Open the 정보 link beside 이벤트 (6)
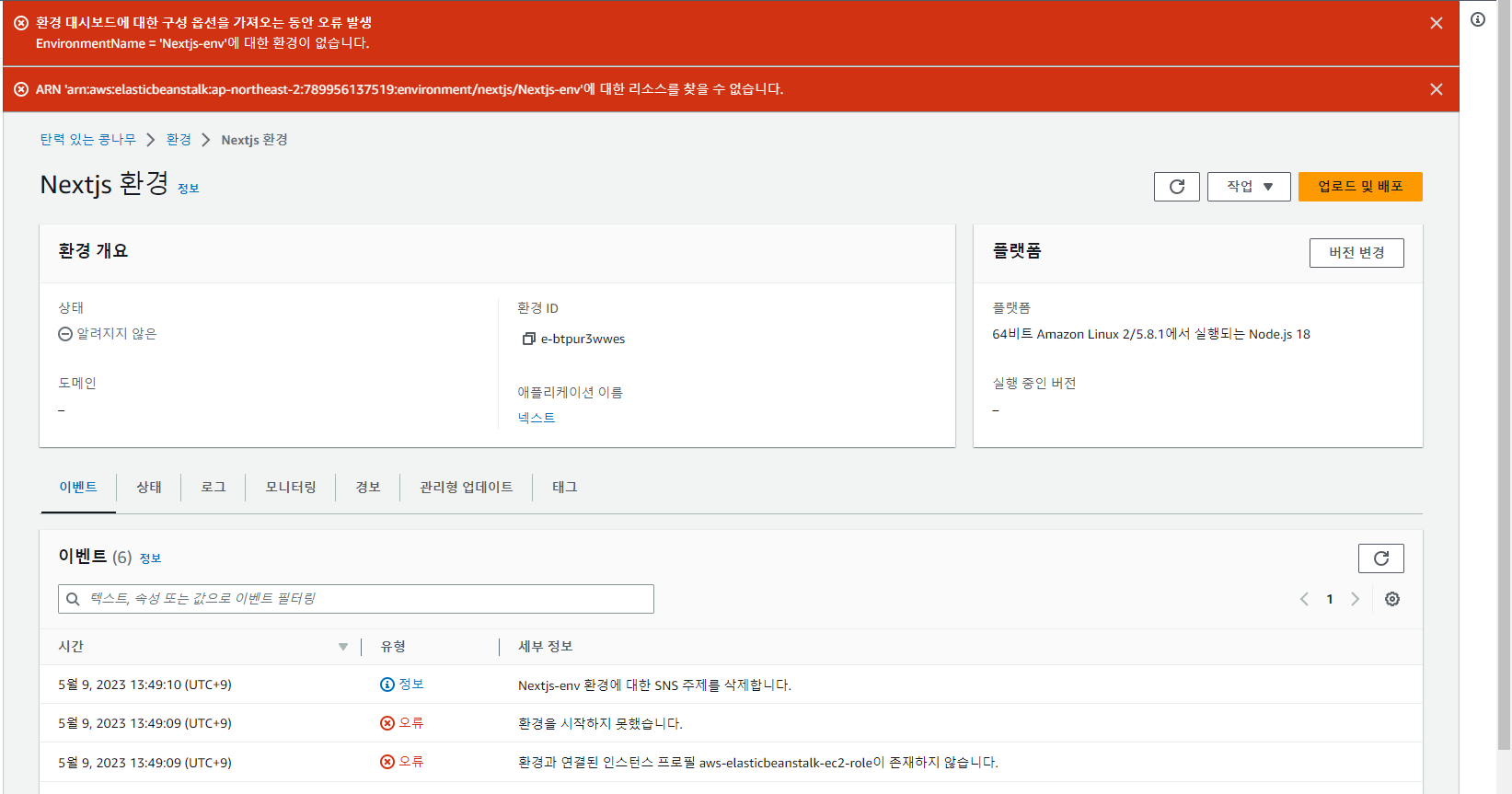The image size is (1512, 794). click(150, 558)
